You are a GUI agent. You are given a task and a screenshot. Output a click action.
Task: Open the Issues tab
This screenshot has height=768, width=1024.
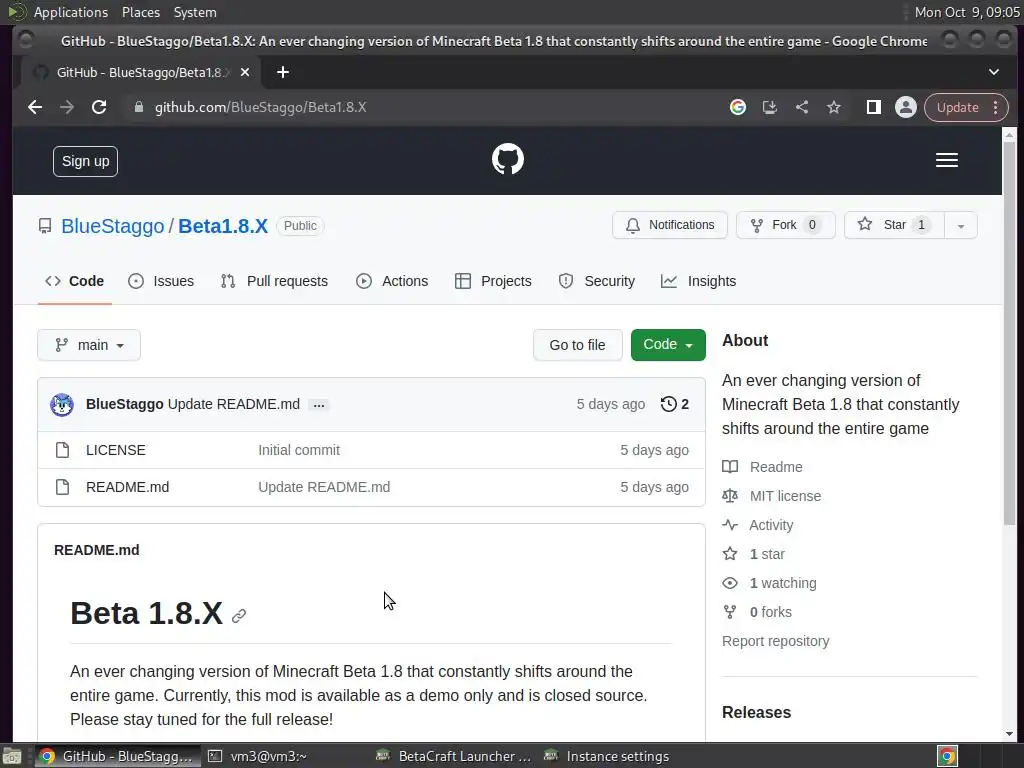[161, 281]
